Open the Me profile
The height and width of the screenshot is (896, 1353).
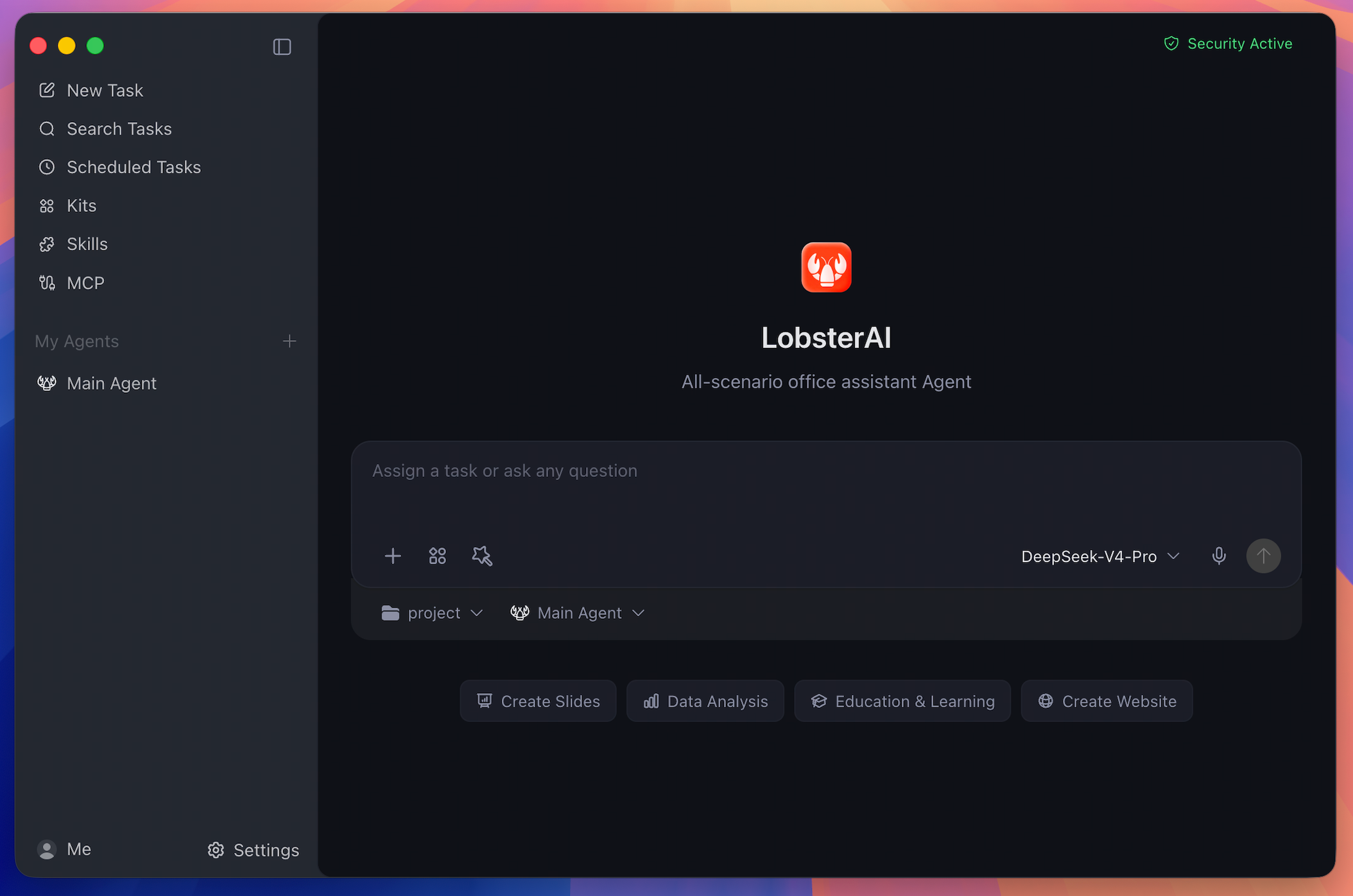(64, 849)
